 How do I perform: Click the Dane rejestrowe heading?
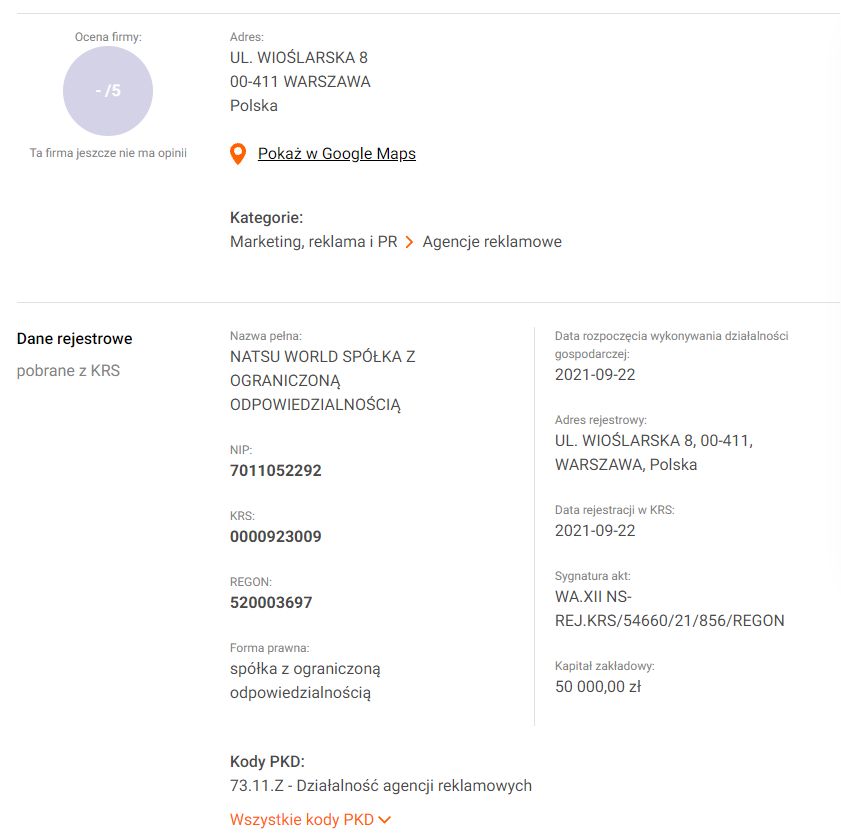coord(75,338)
